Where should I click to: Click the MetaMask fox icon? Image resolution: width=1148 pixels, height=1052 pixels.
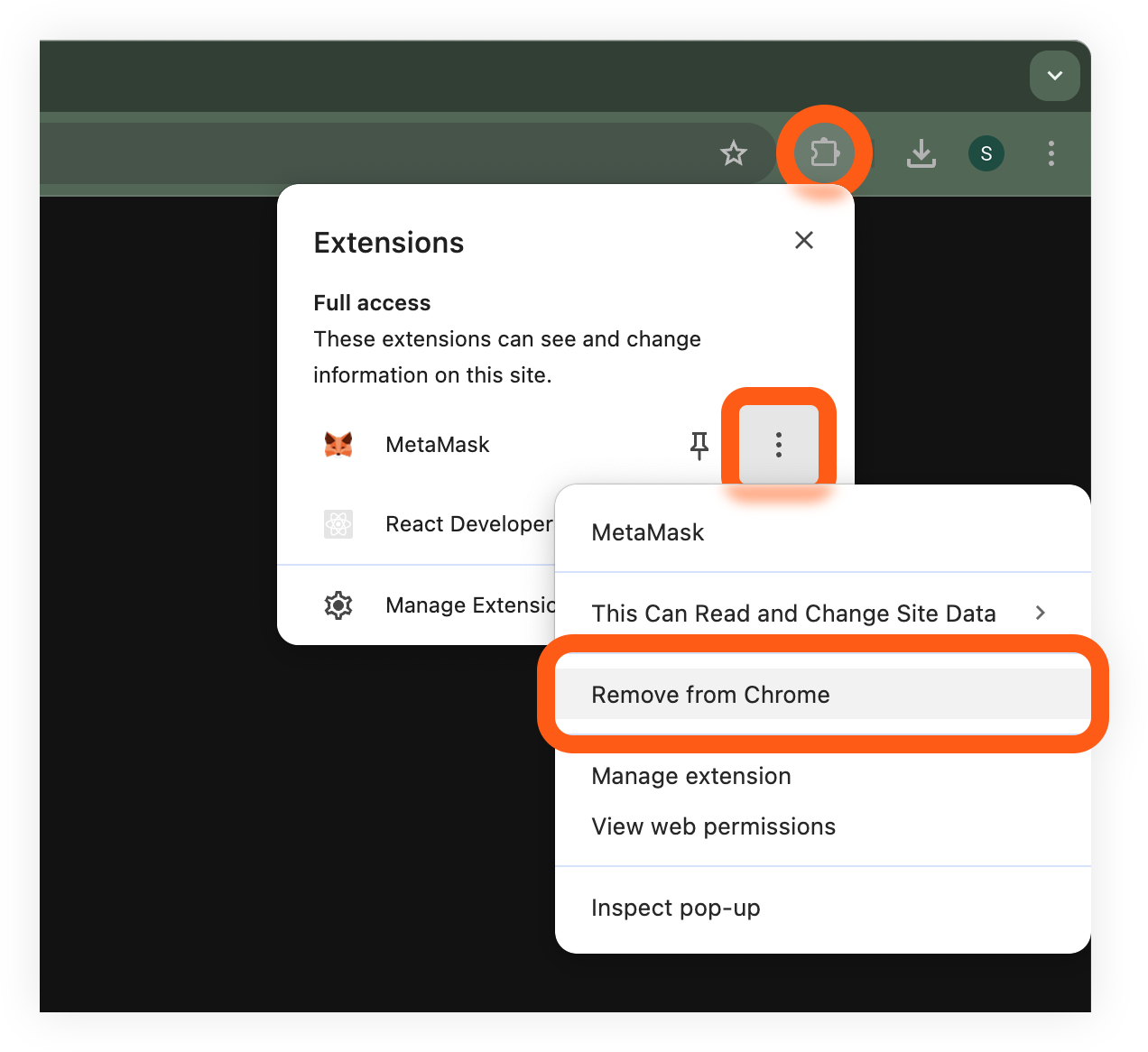338,444
